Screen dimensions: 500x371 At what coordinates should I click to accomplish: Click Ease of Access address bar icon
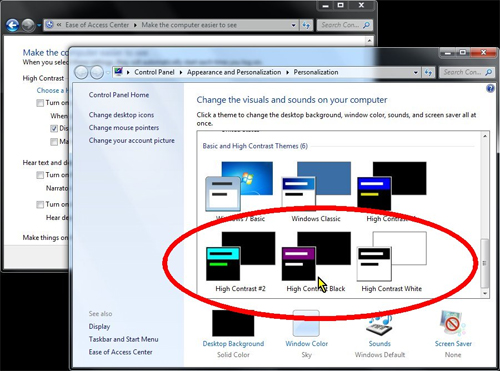(49, 25)
